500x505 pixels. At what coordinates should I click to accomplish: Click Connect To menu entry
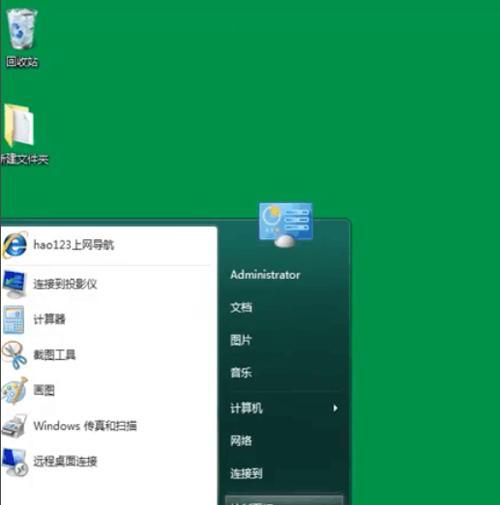(x=246, y=473)
